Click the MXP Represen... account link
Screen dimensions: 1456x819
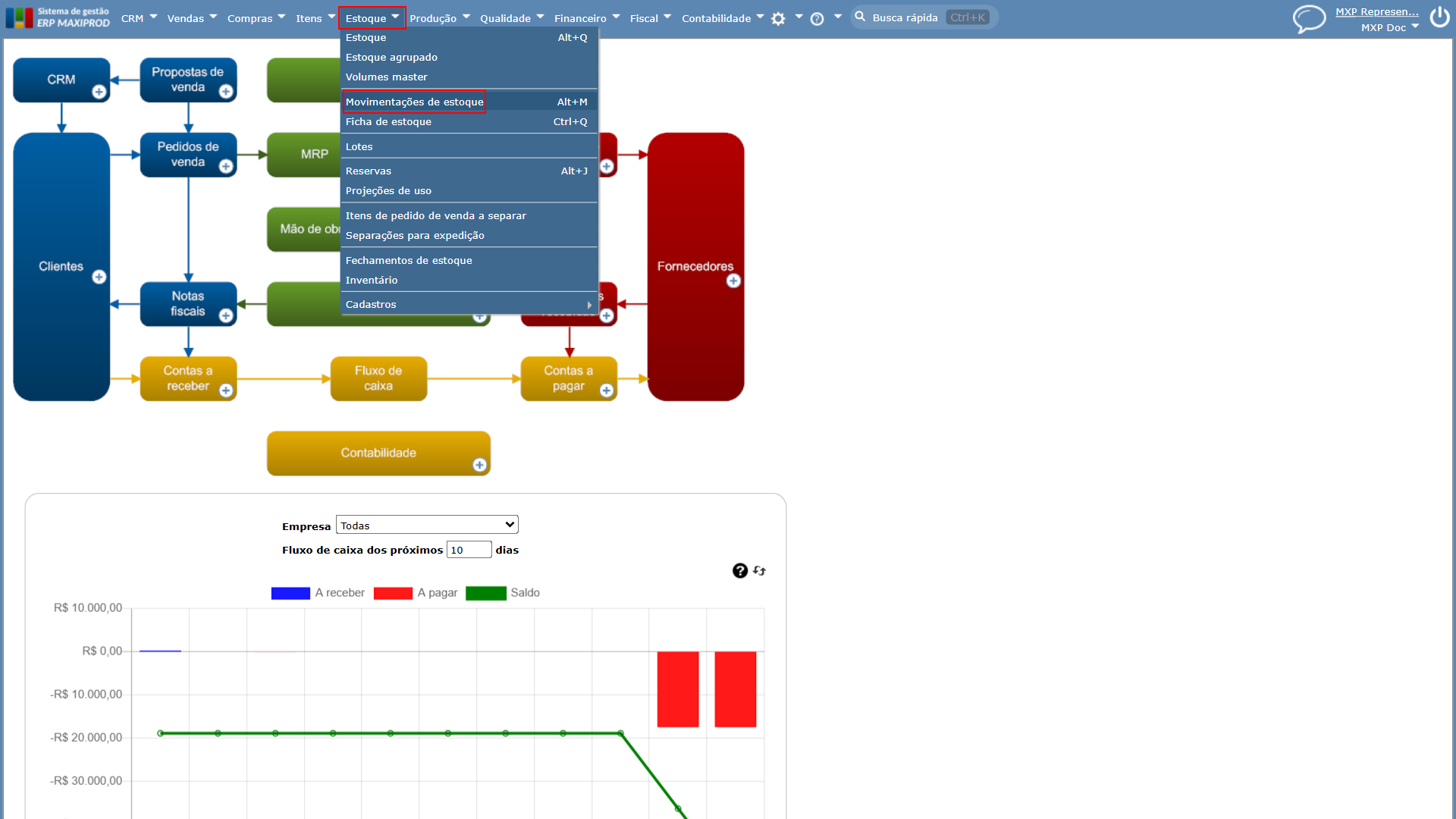click(x=1376, y=11)
